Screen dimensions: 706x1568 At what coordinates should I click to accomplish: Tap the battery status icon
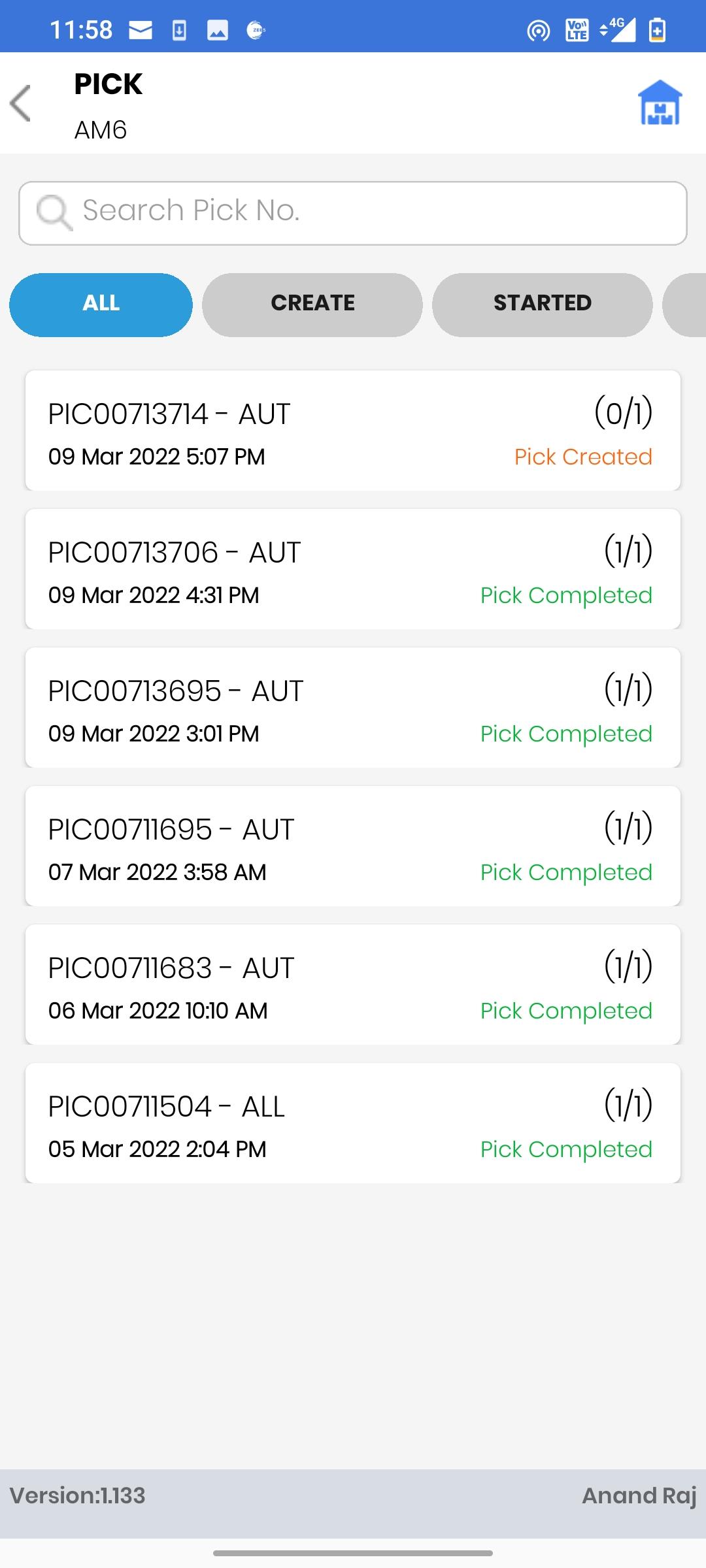(x=658, y=30)
